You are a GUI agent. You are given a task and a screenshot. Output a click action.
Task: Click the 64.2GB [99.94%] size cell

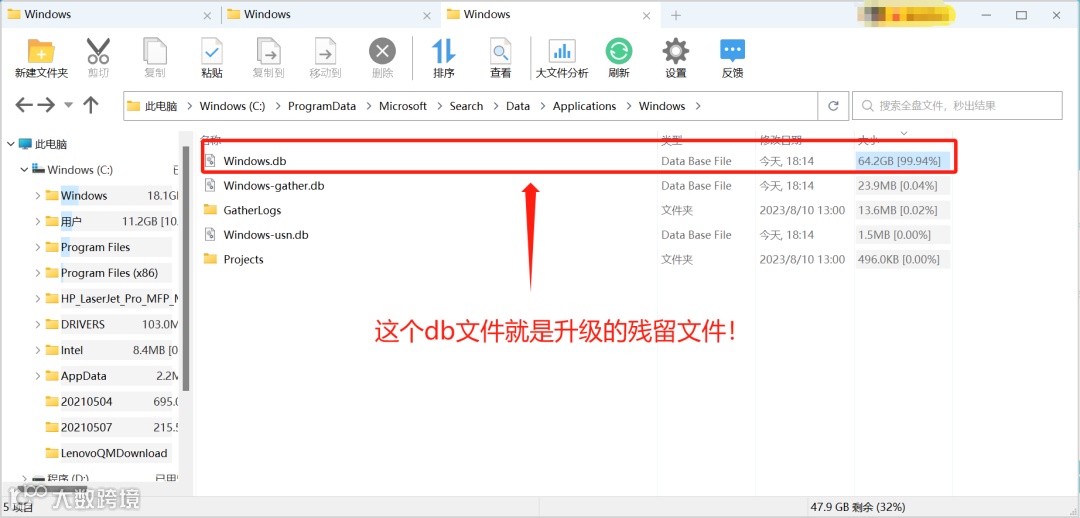(x=903, y=160)
